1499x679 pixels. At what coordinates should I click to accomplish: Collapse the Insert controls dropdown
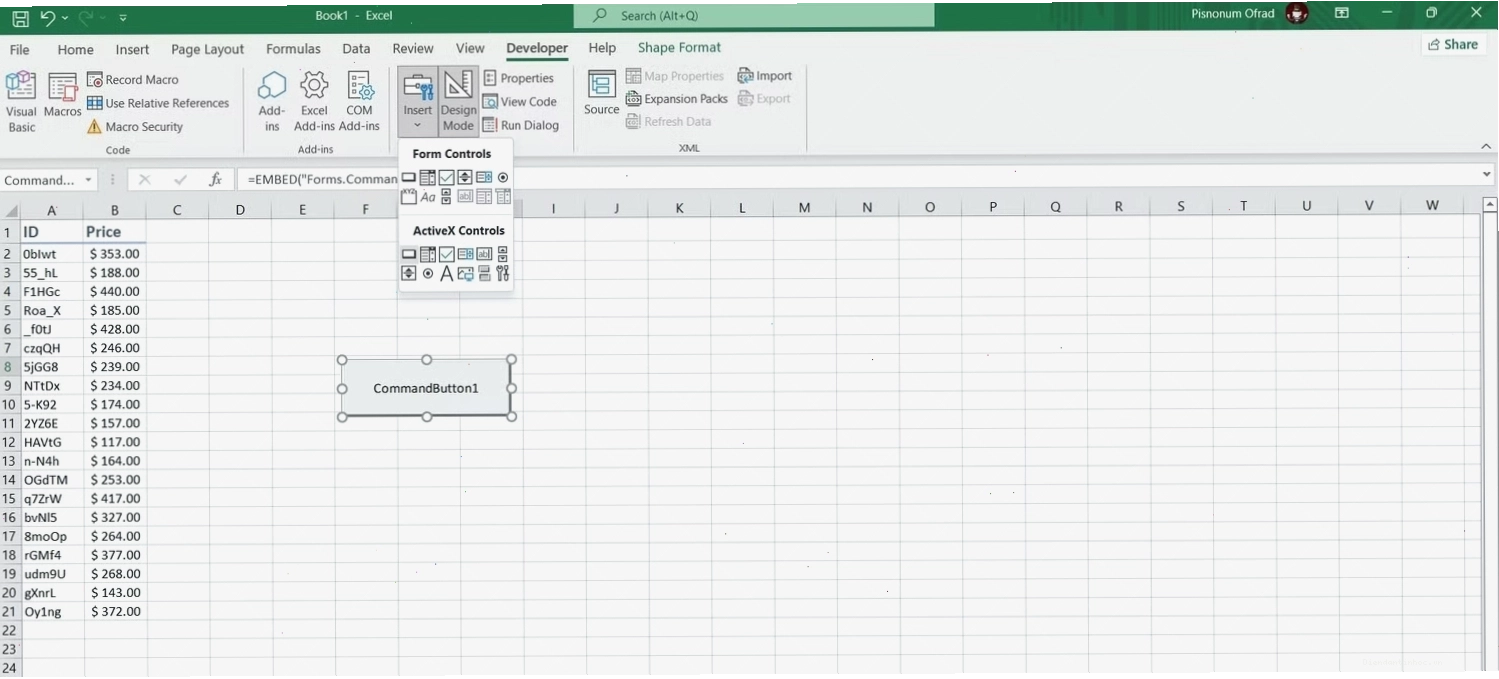point(417,102)
